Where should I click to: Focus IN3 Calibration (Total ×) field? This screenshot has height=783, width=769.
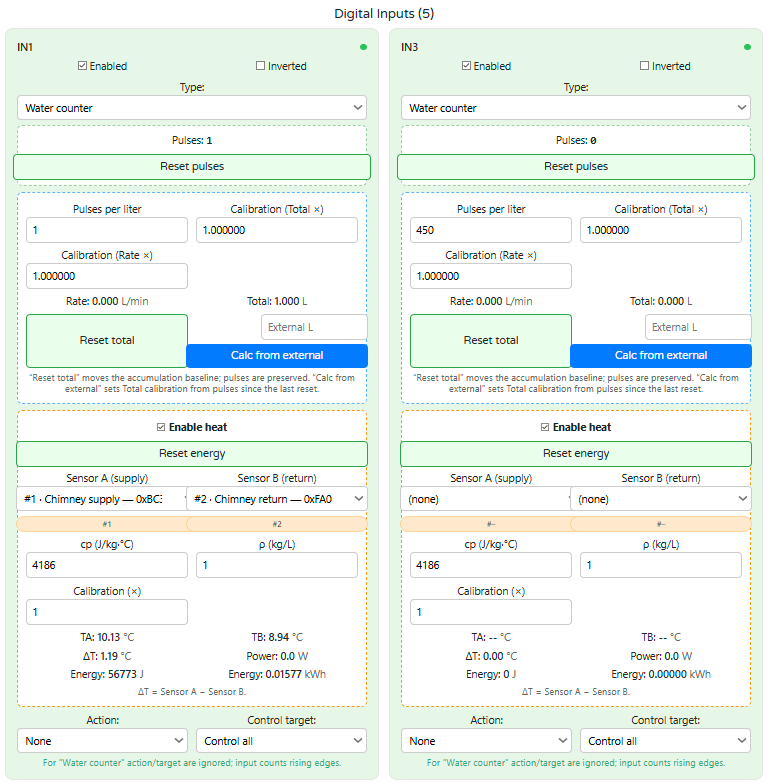tap(661, 230)
